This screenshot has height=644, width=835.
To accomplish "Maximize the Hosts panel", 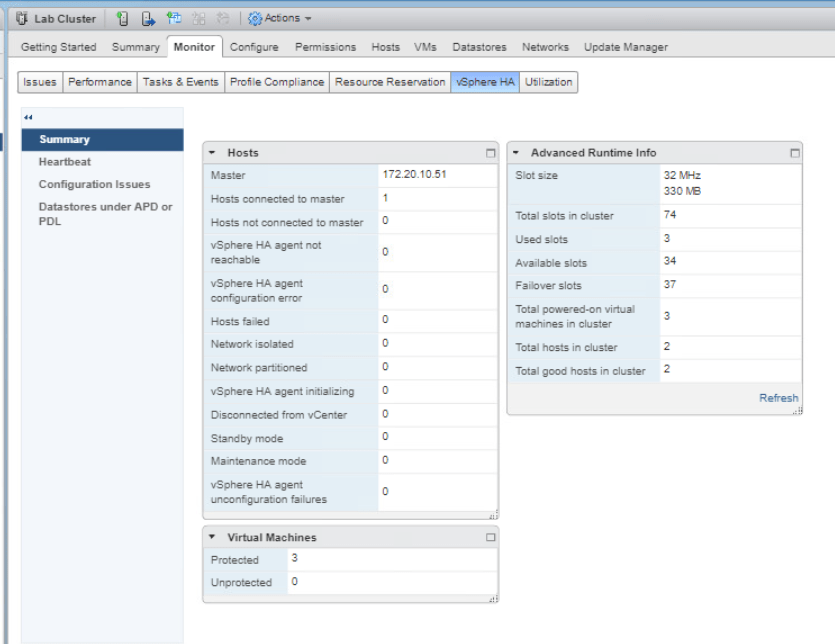I will click(490, 153).
